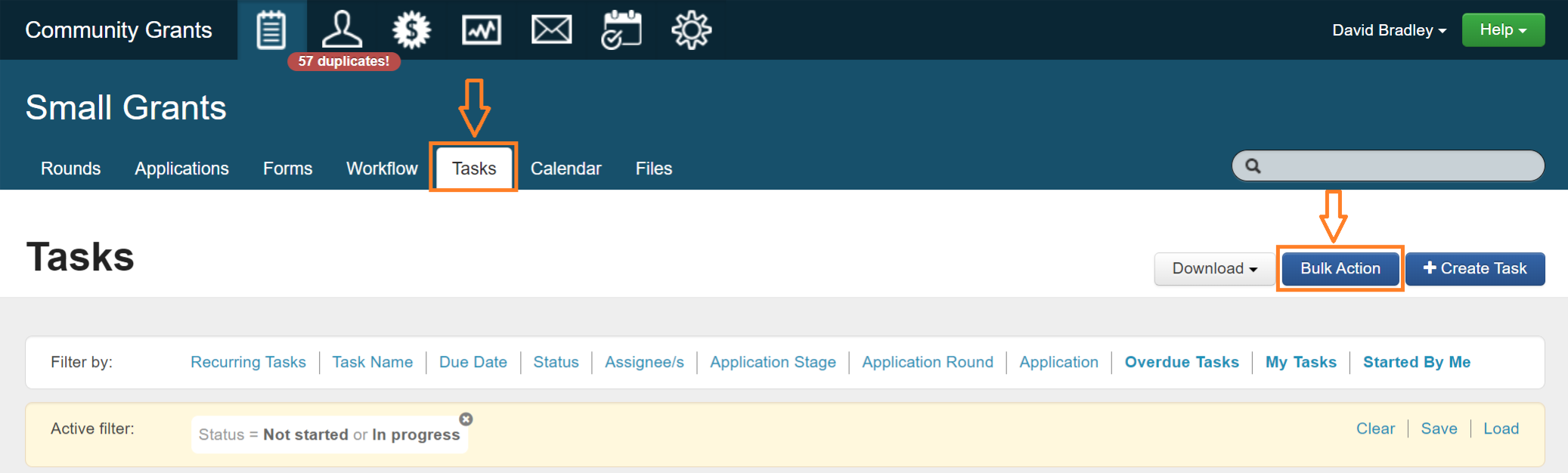
Task: Clear the active filter
Action: point(1375,429)
